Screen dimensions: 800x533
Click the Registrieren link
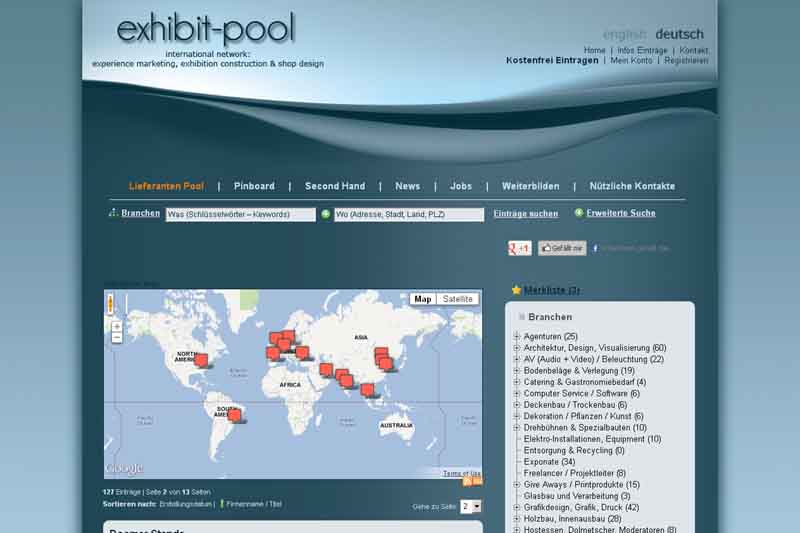(686, 60)
